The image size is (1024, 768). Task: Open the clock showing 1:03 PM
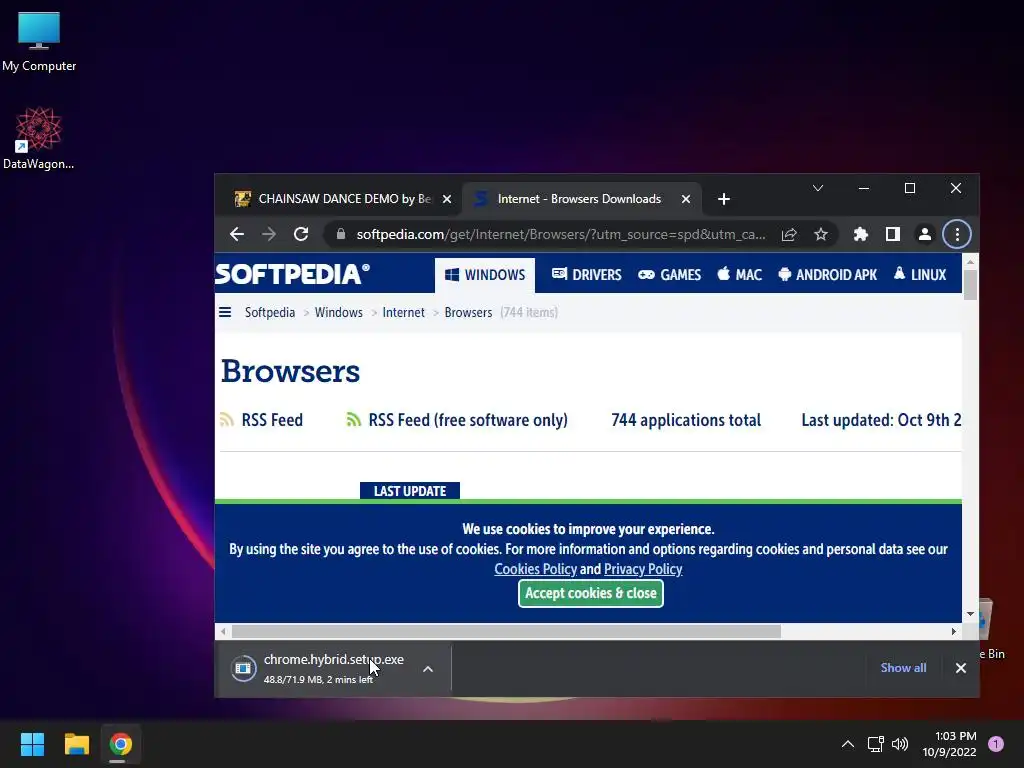(949, 744)
